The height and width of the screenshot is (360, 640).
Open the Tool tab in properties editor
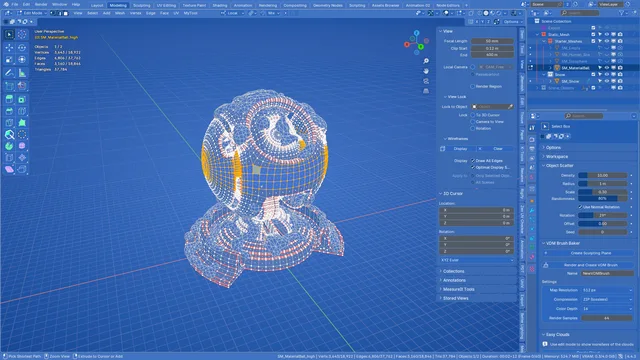point(532,128)
